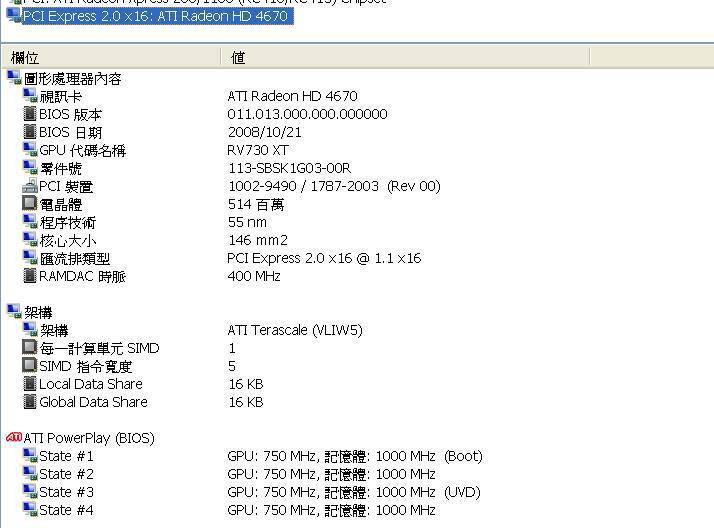
Task: Select the State #1 label
Action: coord(66,456)
